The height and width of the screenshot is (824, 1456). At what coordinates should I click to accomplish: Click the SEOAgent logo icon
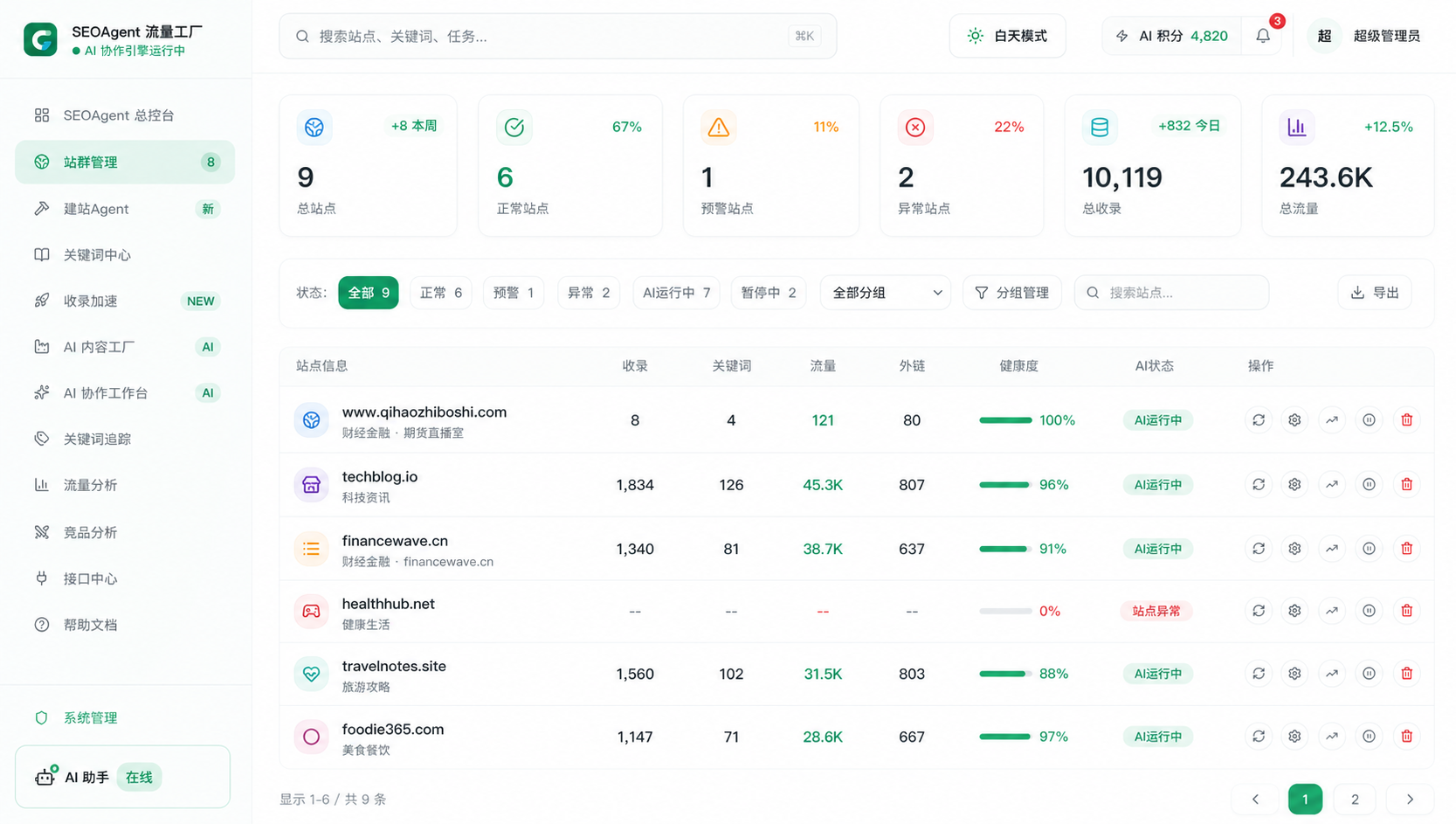[40, 39]
